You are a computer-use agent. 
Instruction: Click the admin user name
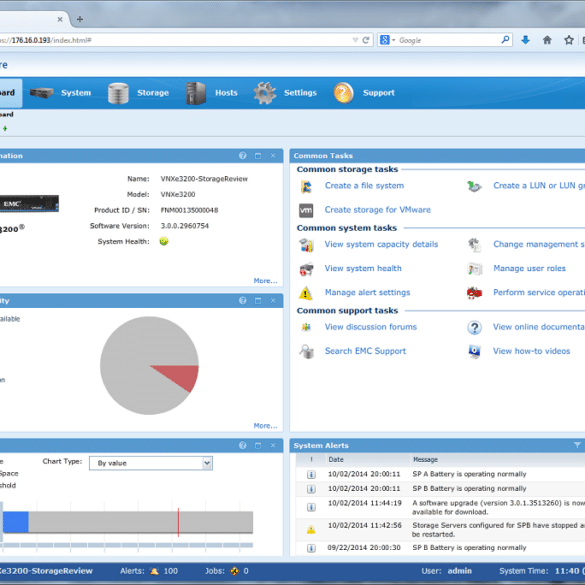tap(459, 571)
